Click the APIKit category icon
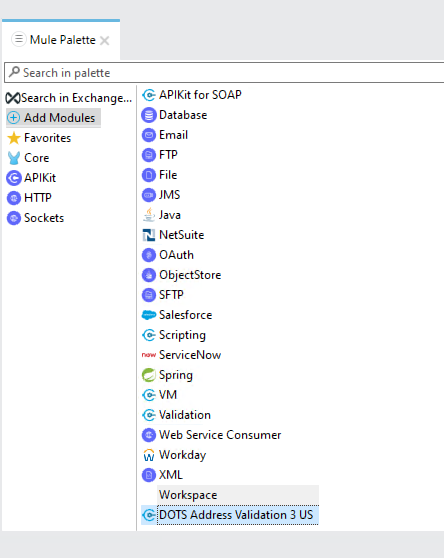 point(14,178)
